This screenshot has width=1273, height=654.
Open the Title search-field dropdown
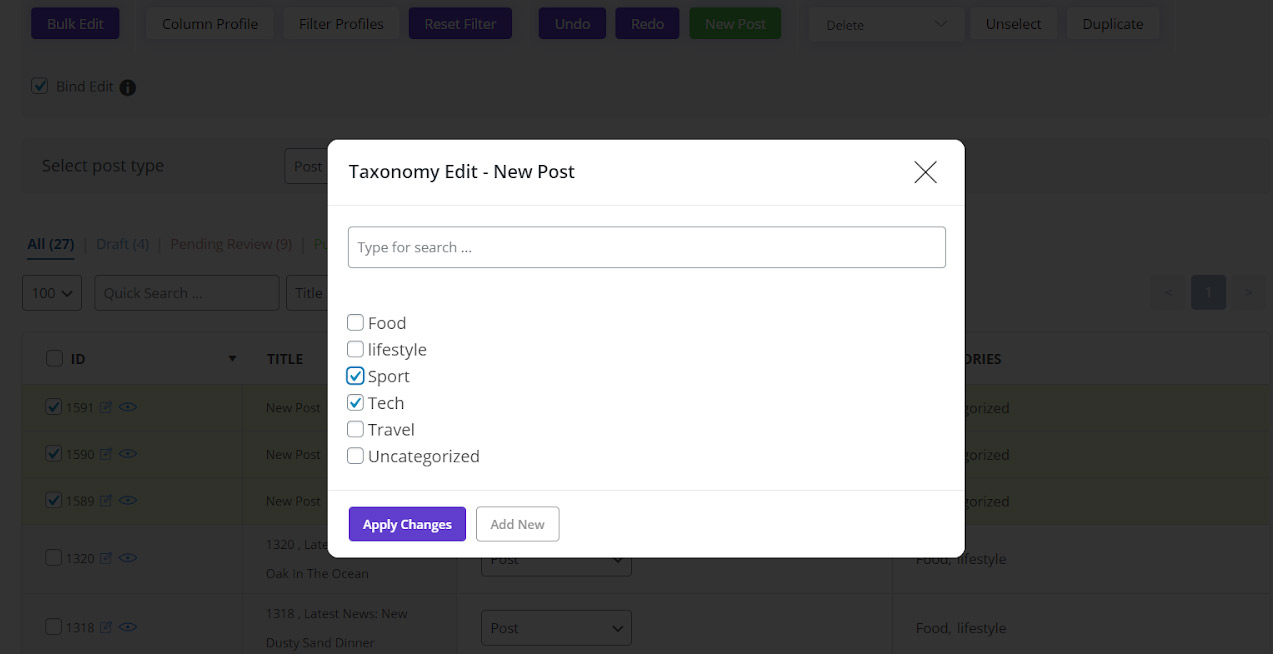(x=308, y=293)
